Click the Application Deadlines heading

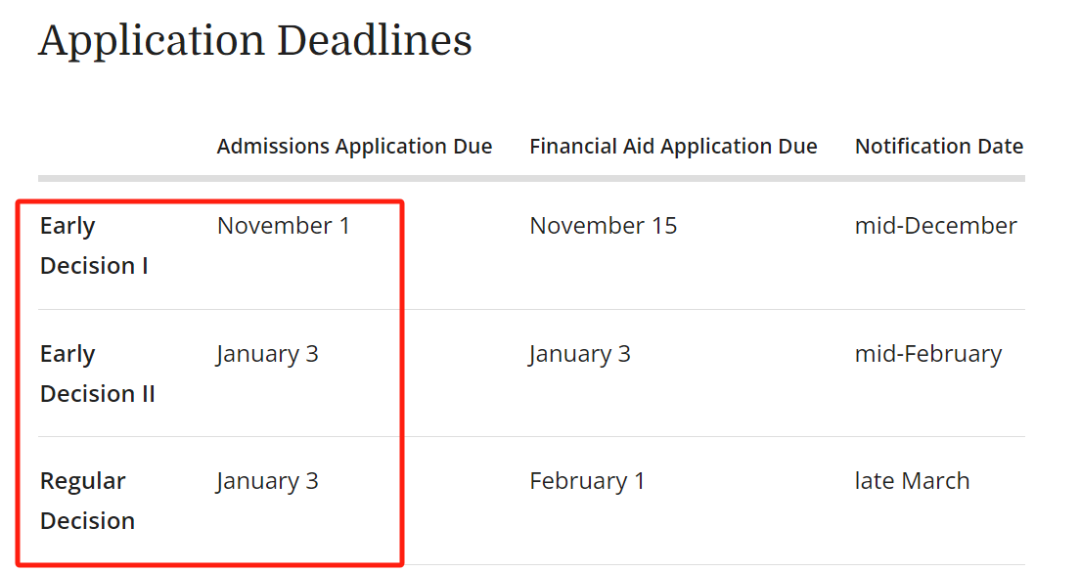(255, 41)
